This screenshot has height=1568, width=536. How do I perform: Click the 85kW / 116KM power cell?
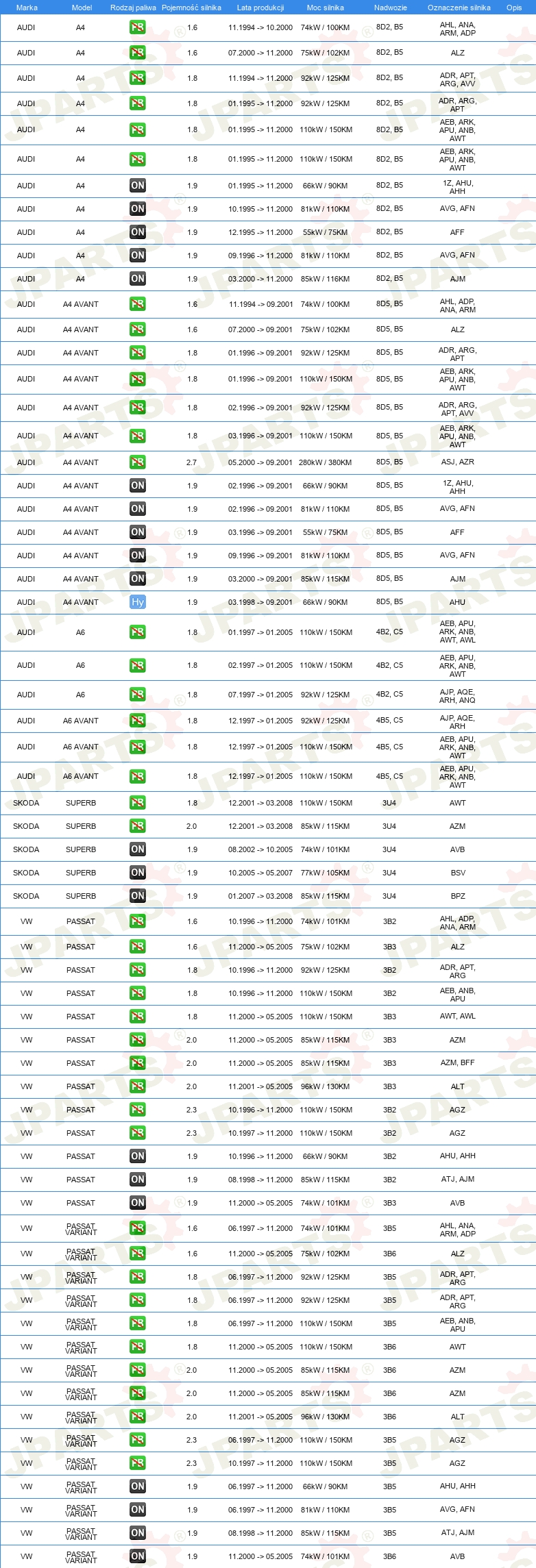326,279
